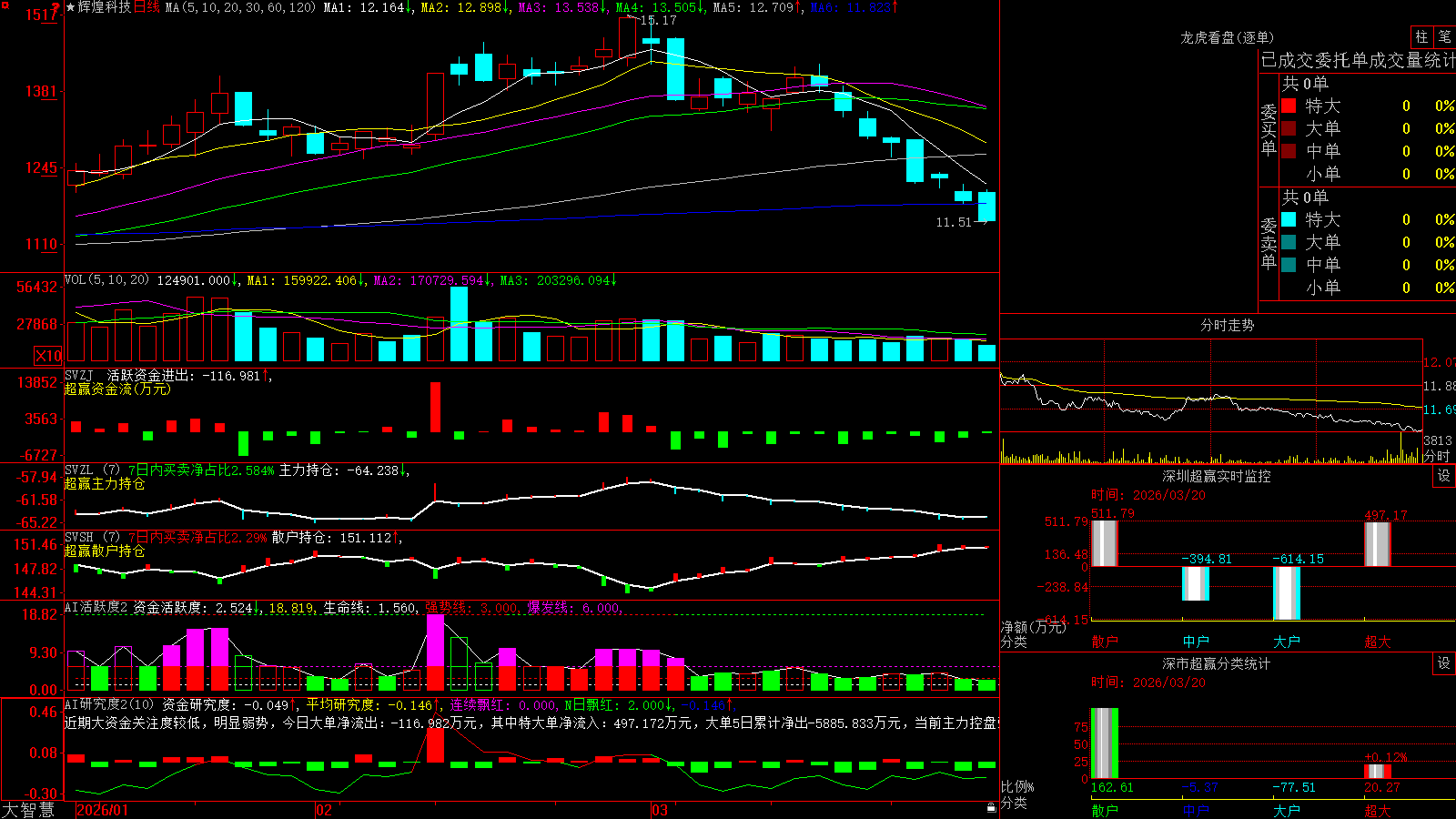
Task: Click the lock icon at the timeline's end
Action: [x=991, y=807]
